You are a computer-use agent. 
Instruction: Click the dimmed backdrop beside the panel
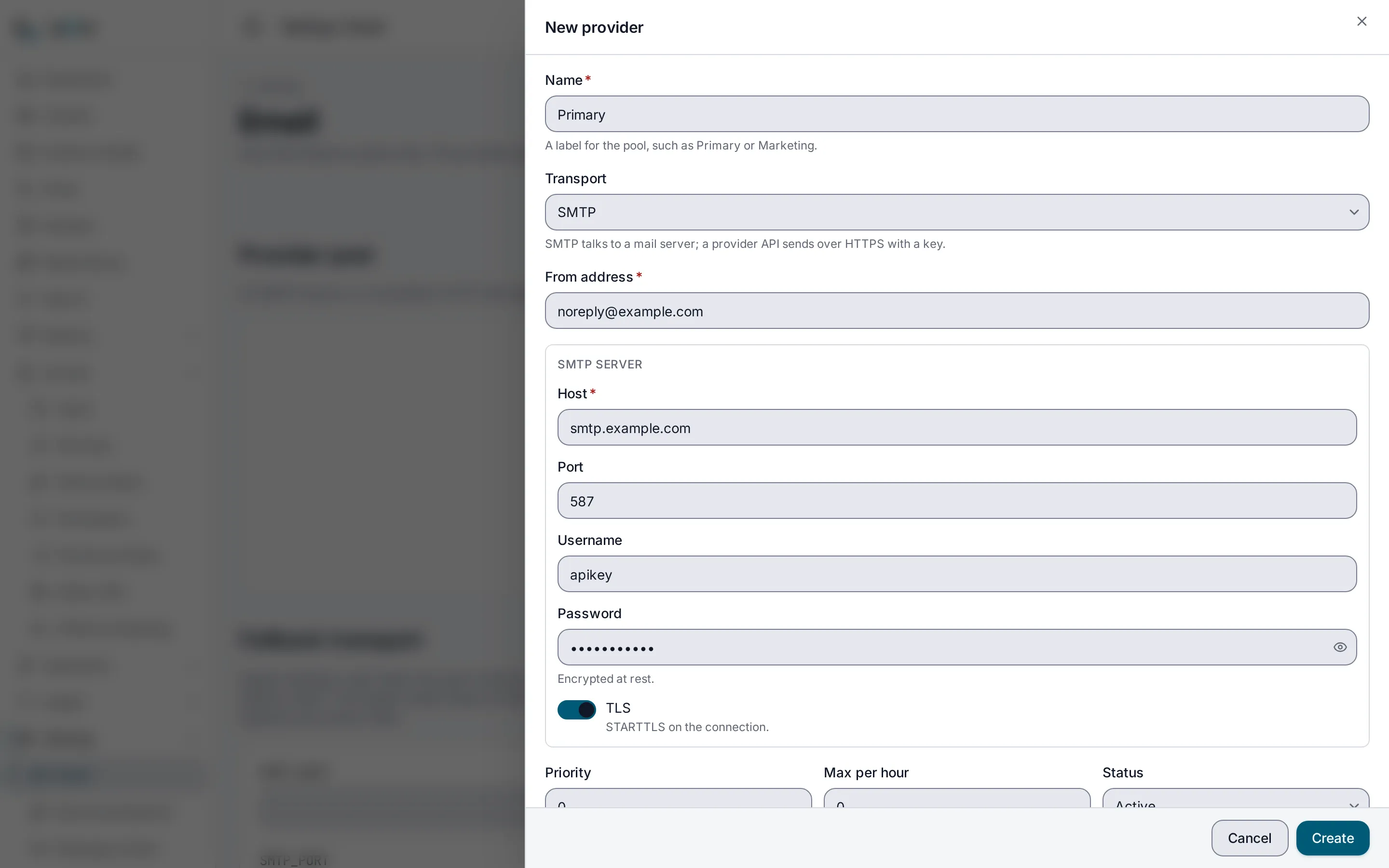click(x=262, y=434)
